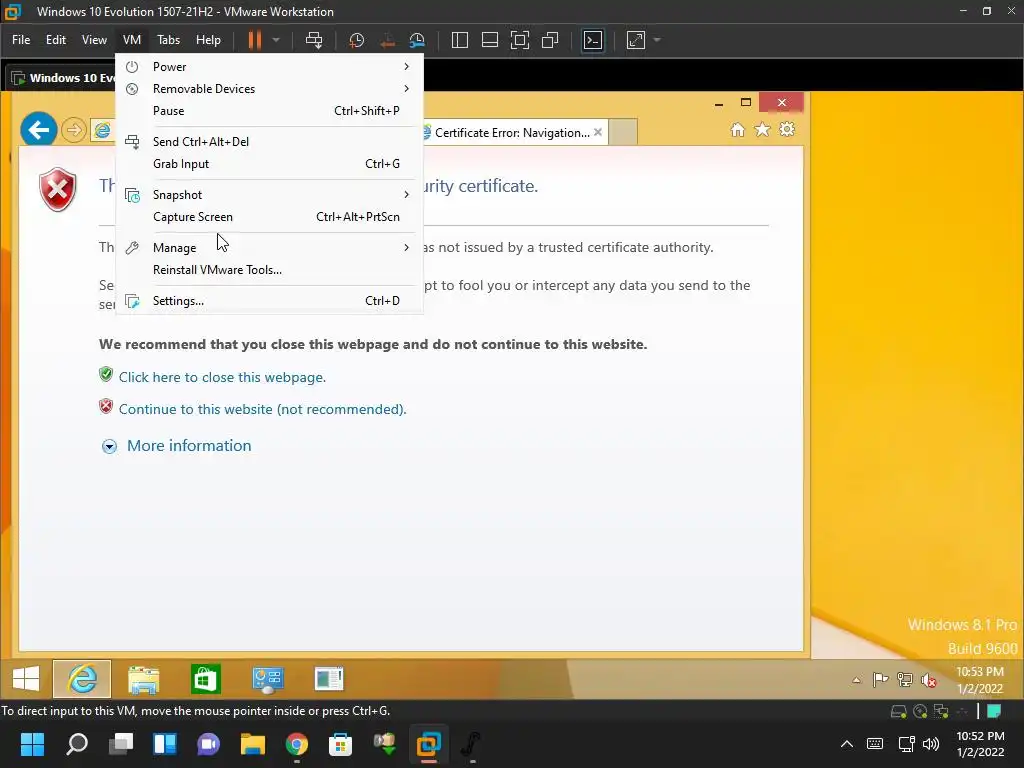Toggle thumbnail bar view icon
This screenshot has width=1024, height=768.
490,40
